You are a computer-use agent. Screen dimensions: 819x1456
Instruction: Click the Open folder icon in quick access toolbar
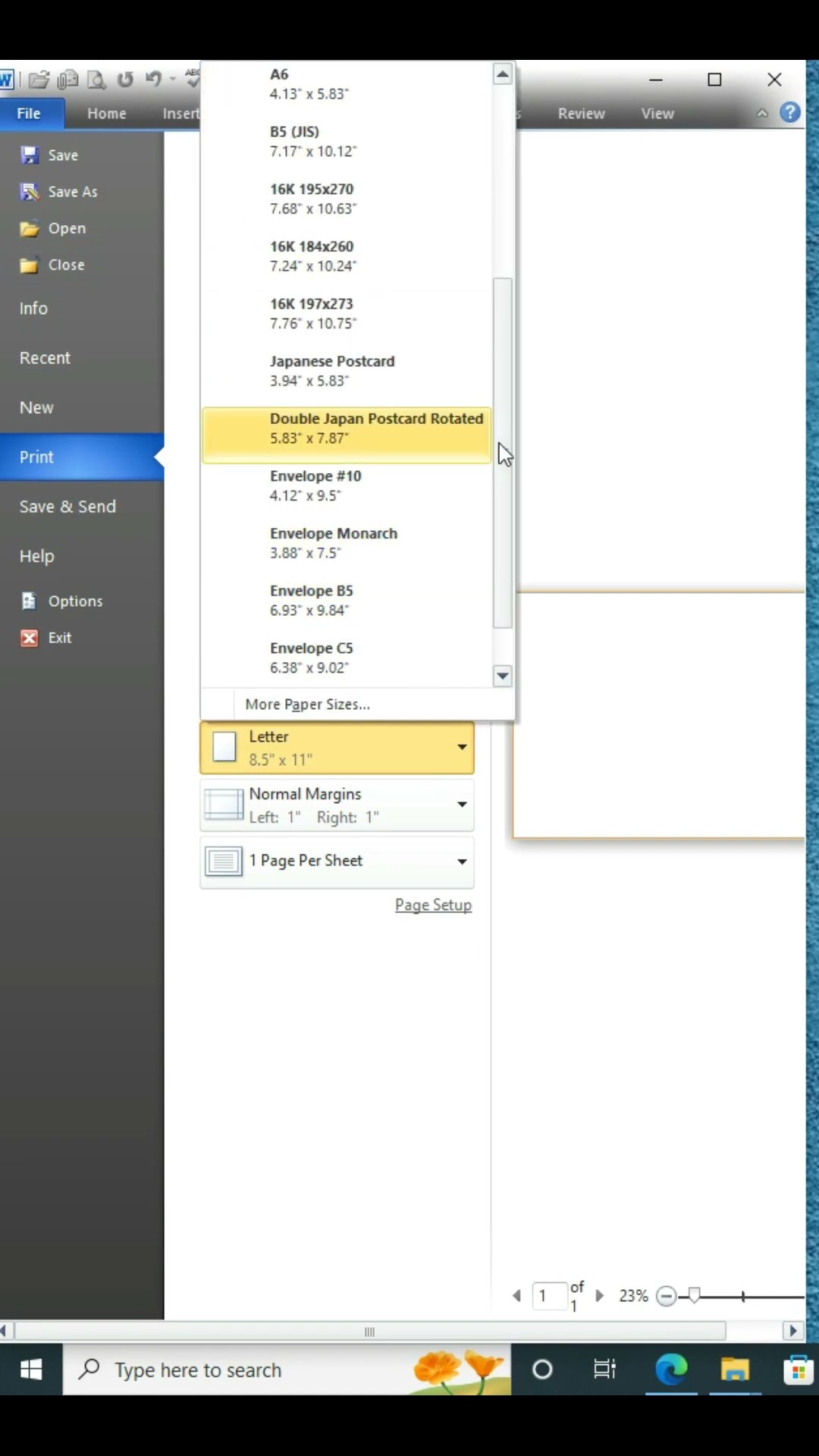pos(39,79)
